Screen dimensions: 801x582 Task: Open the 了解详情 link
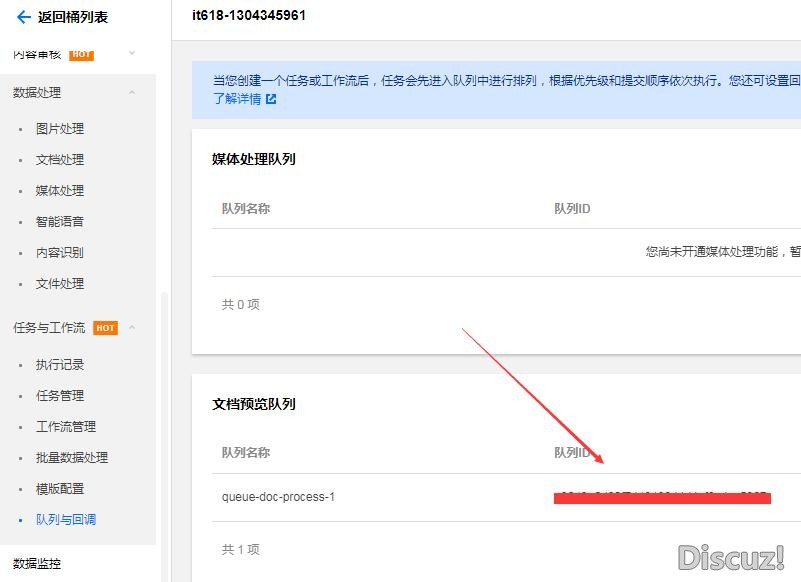pyautogui.click(x=237, y=99)
